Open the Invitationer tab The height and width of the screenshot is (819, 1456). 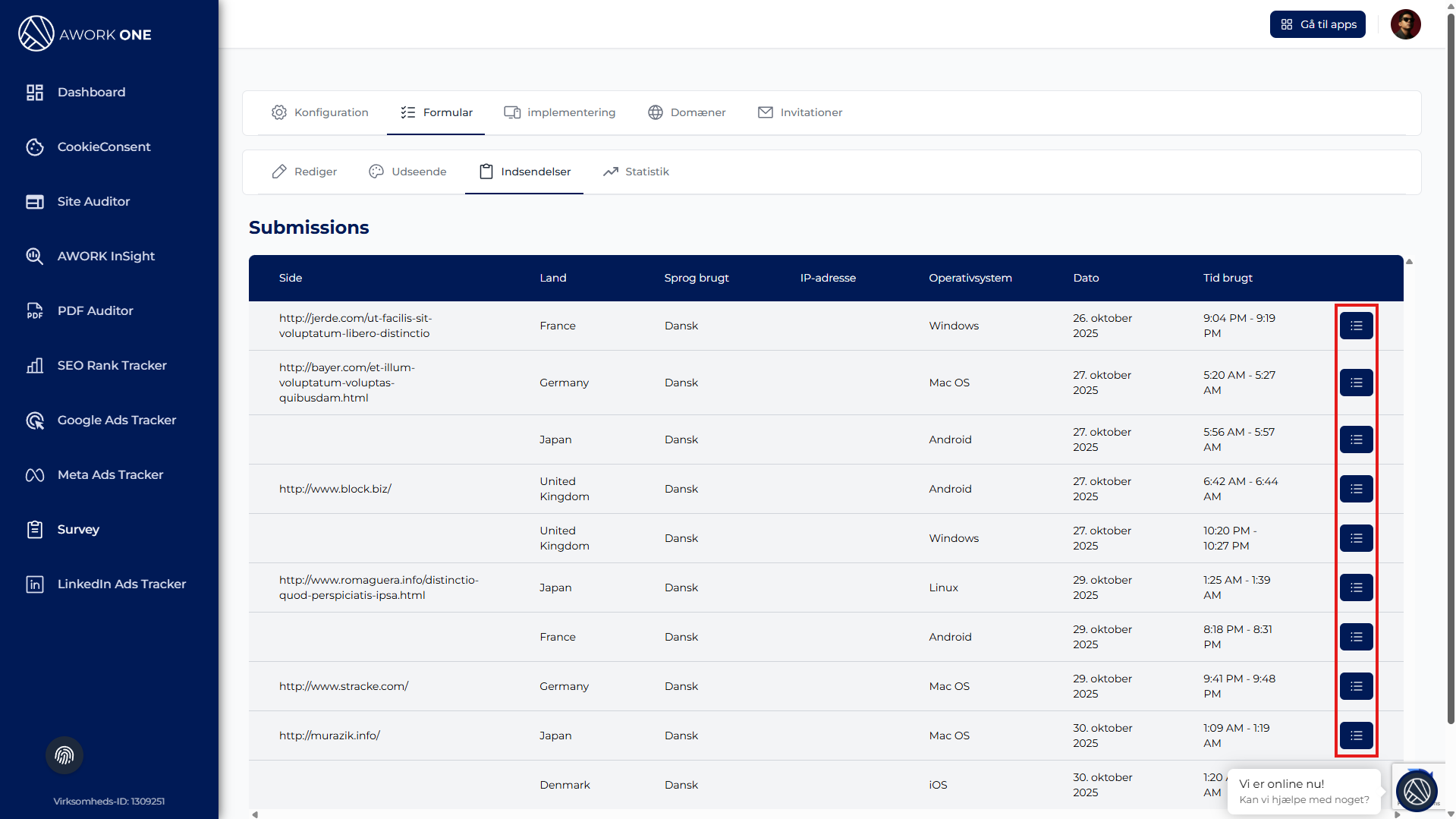[x=800, y=112]
